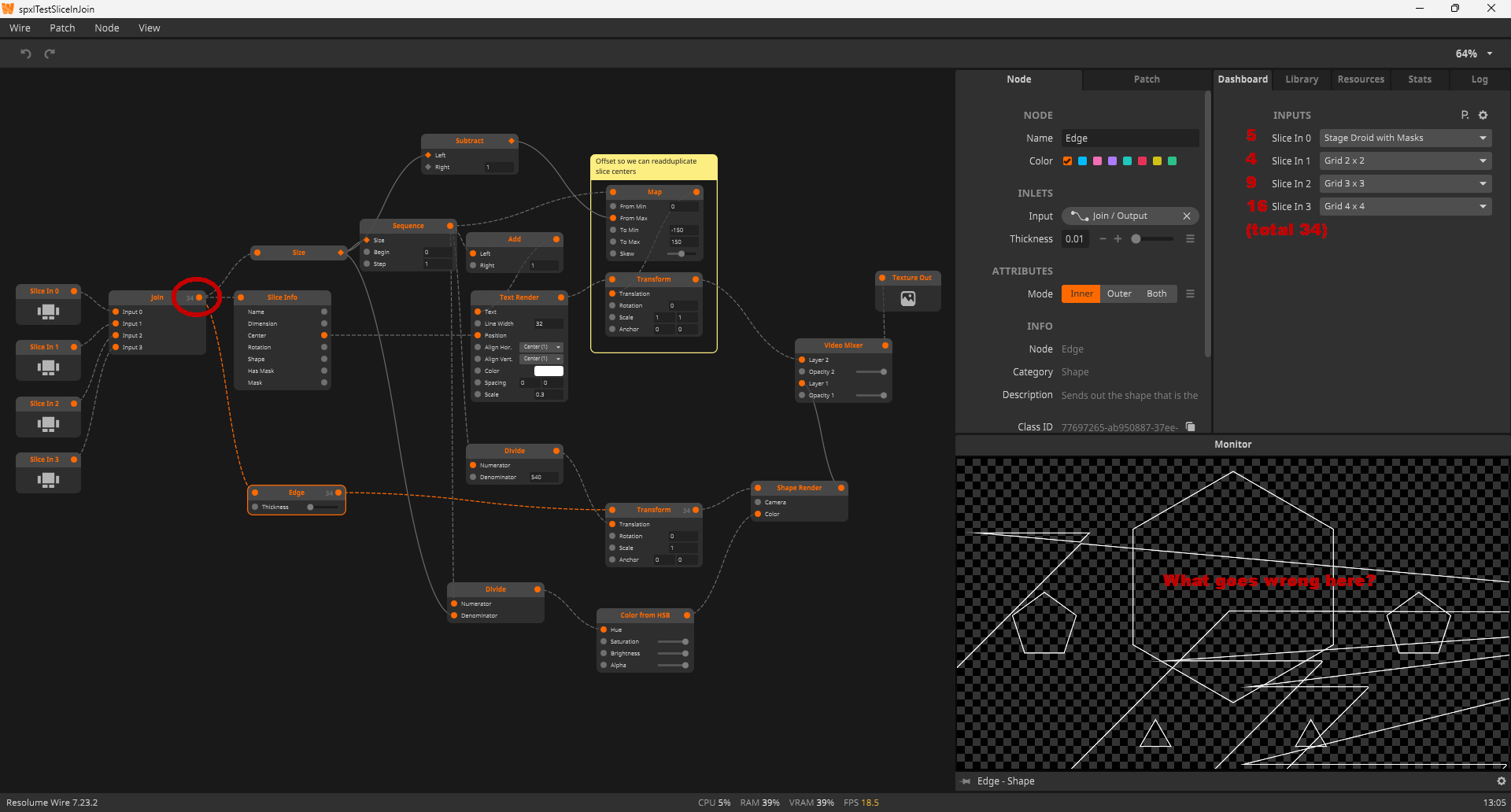Open the Thickness options menu icon
1511x812 pixels.
1190,239
